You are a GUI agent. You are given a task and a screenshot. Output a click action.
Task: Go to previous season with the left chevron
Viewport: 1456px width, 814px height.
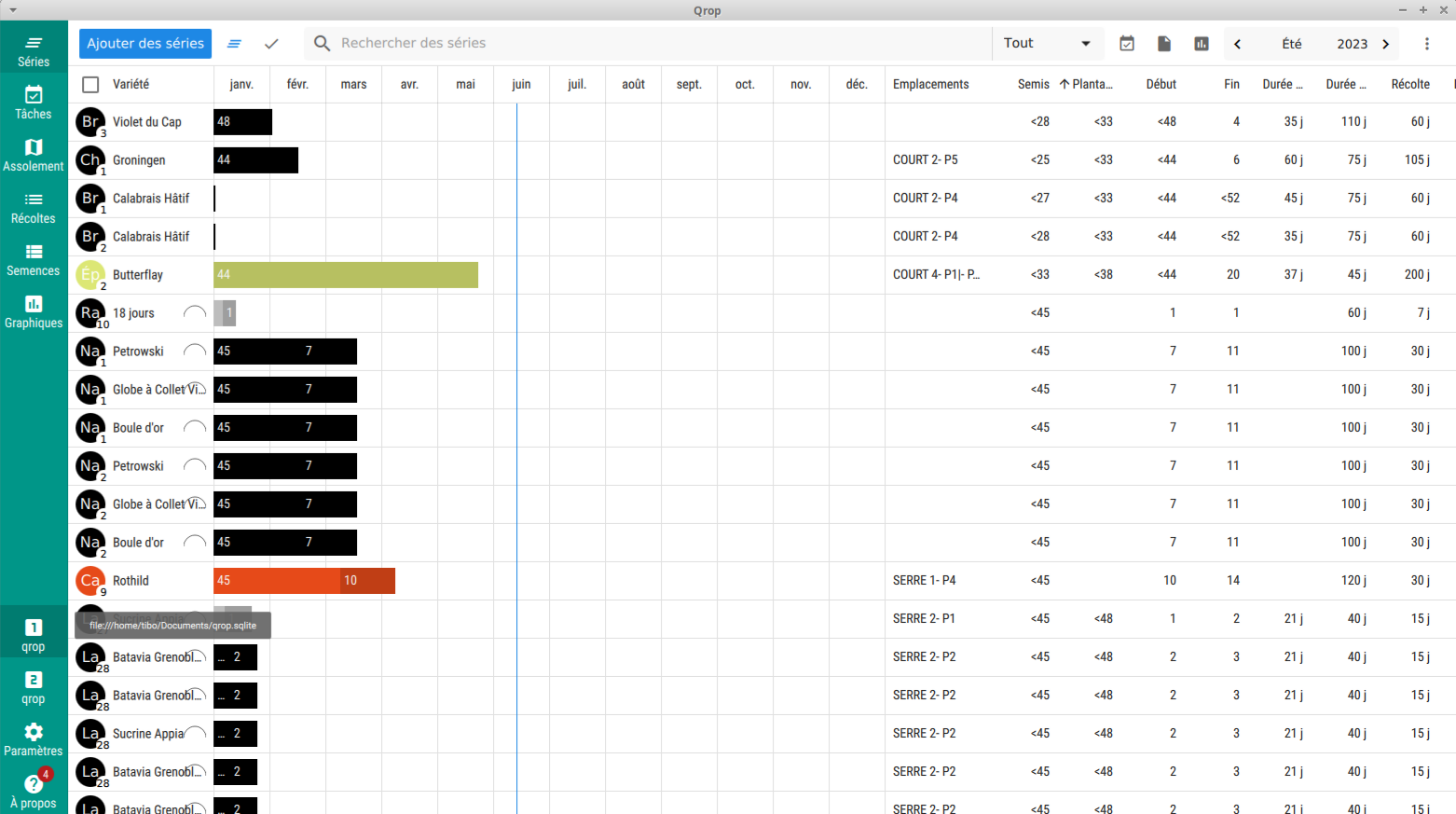pos(1237,43)
